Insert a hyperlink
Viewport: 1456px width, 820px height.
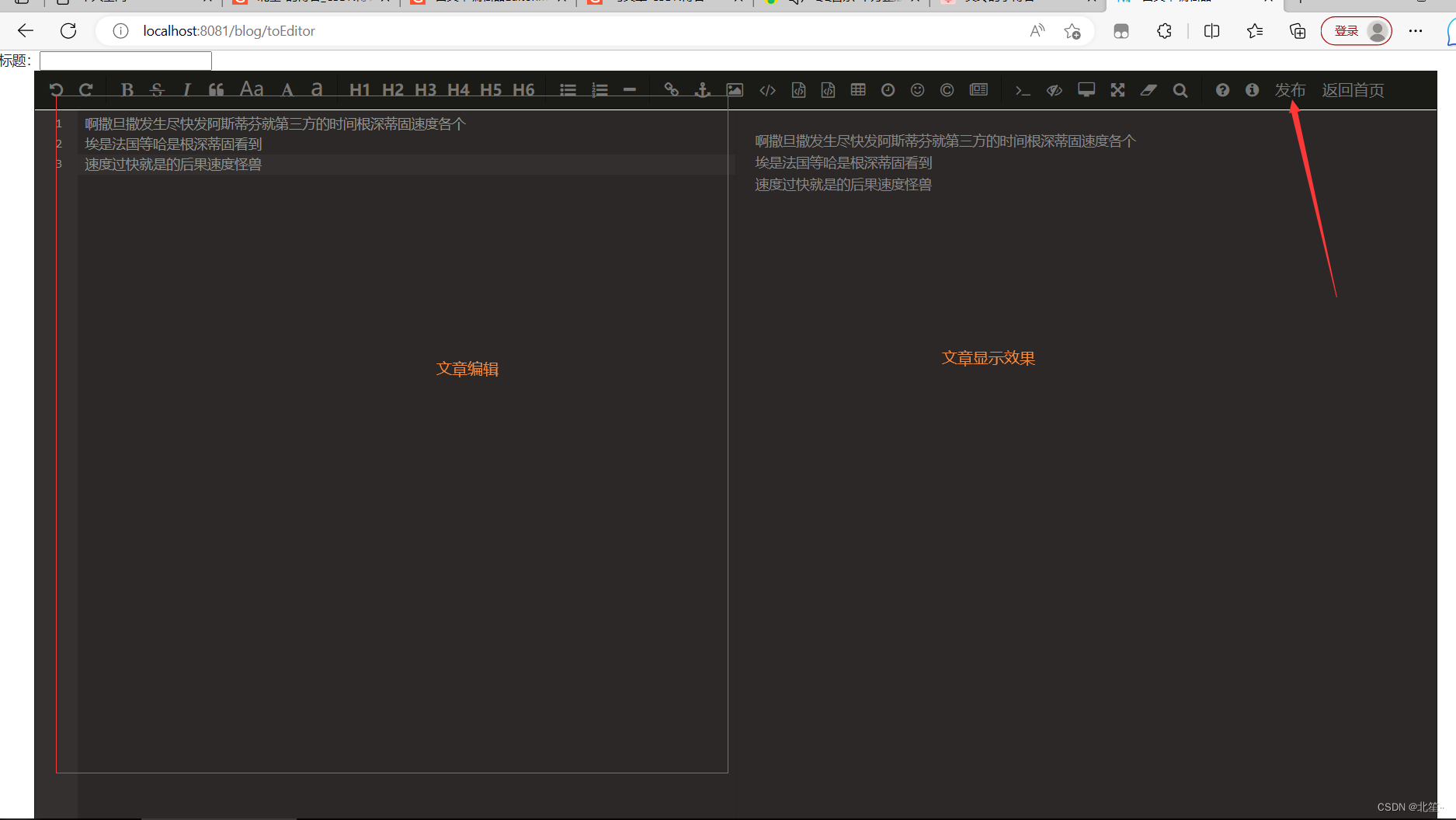[670, 89]
